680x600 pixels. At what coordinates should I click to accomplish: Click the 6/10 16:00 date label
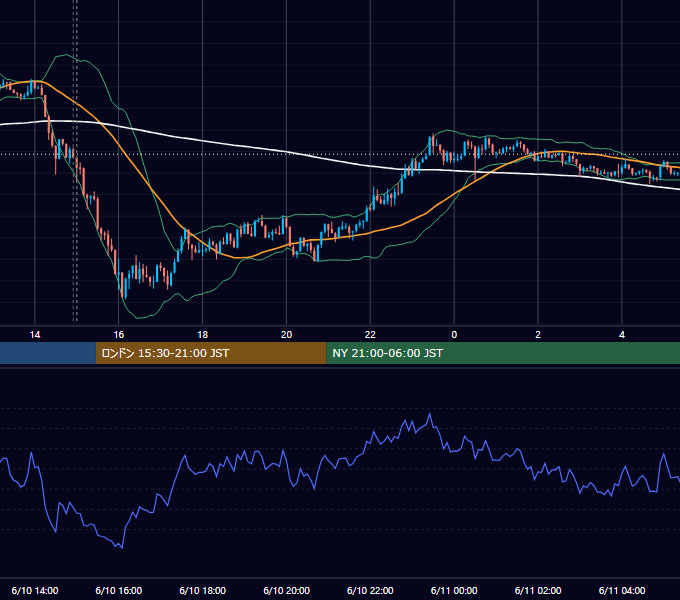click(x=118, y=590)
